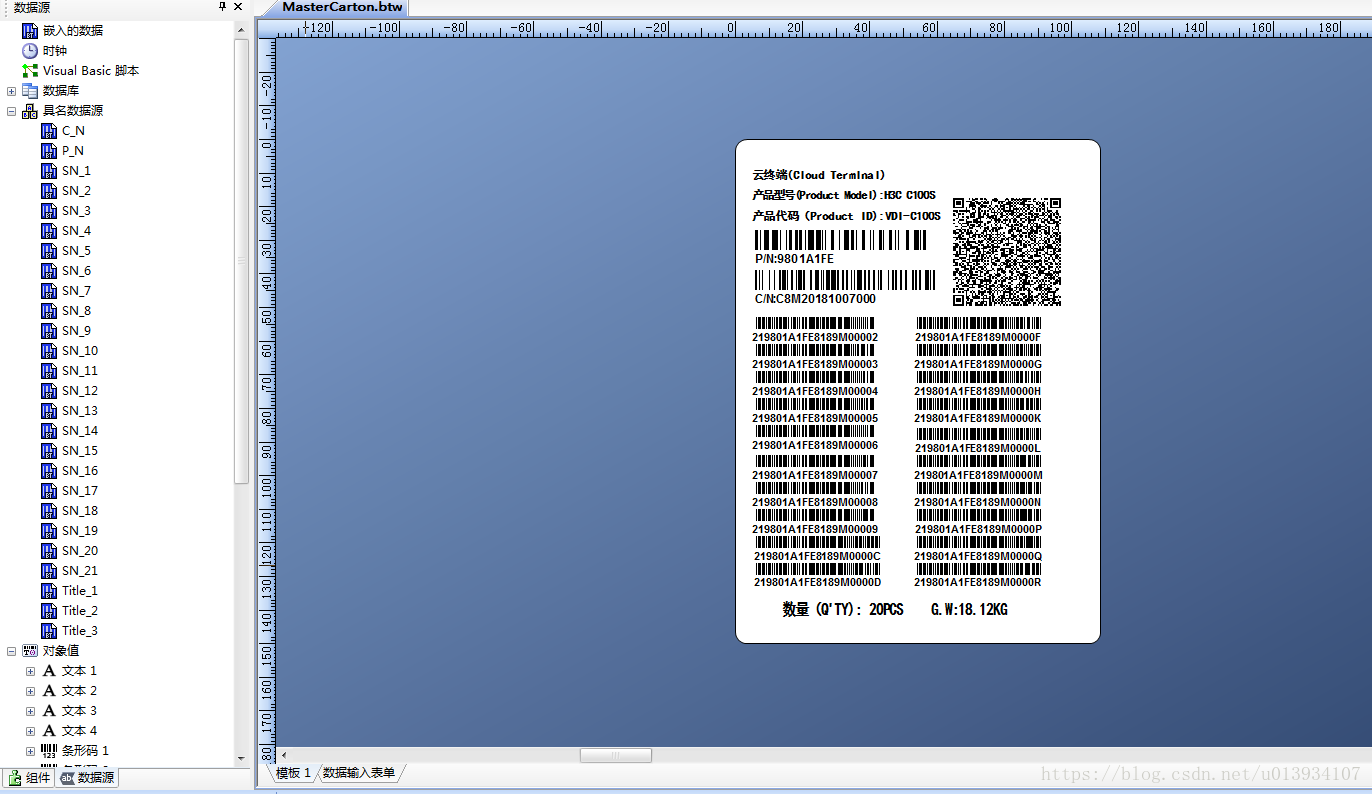Viewport: 1372px width, 794px height.
Task: Select the Title_3 data source
Action: [x=80, y=631]
